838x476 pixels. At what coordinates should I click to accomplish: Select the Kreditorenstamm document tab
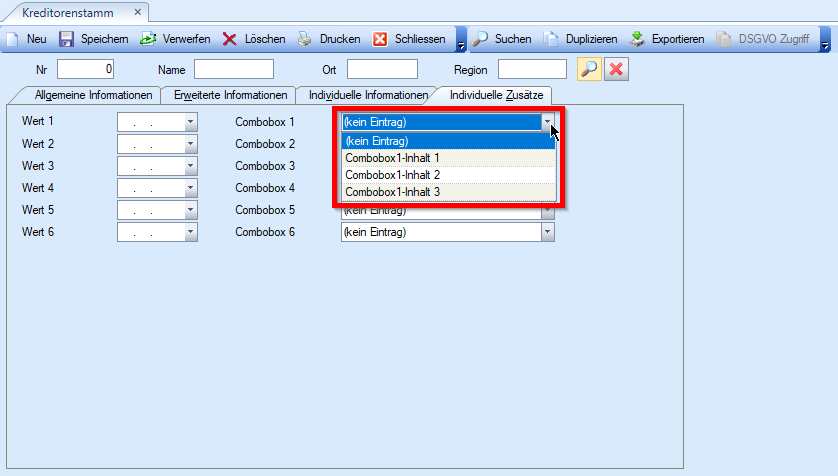(68, 12)
